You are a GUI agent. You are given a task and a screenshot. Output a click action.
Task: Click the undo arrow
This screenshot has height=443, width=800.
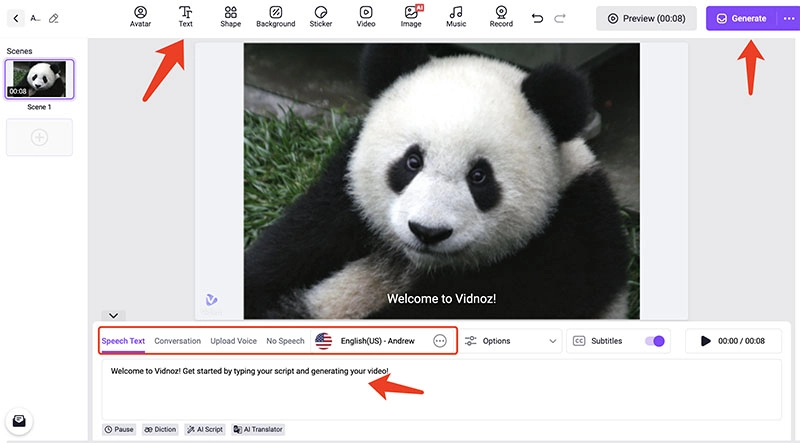tap(538, 18)
